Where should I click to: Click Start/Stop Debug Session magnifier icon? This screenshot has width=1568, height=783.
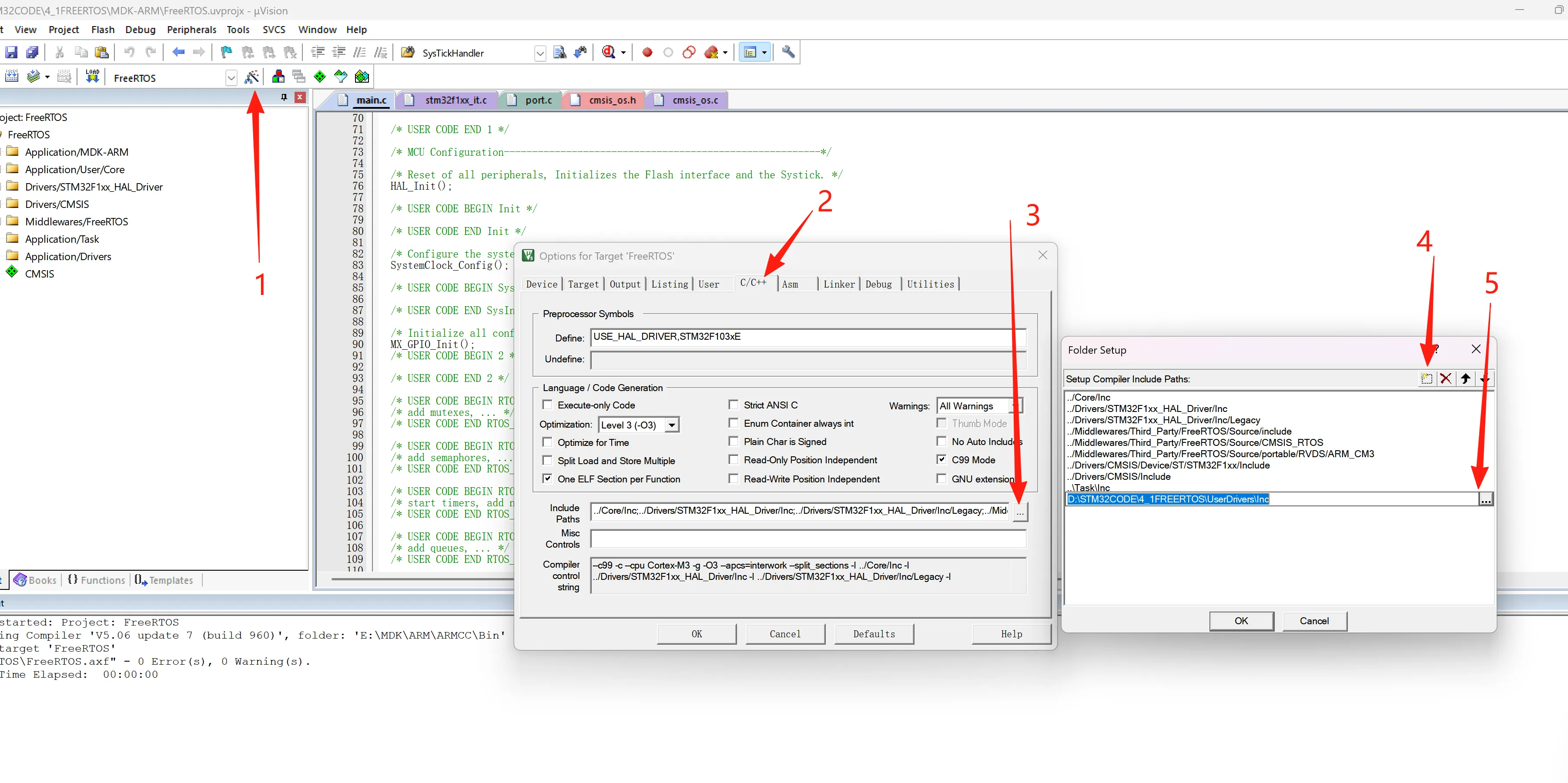pos(609,52)
